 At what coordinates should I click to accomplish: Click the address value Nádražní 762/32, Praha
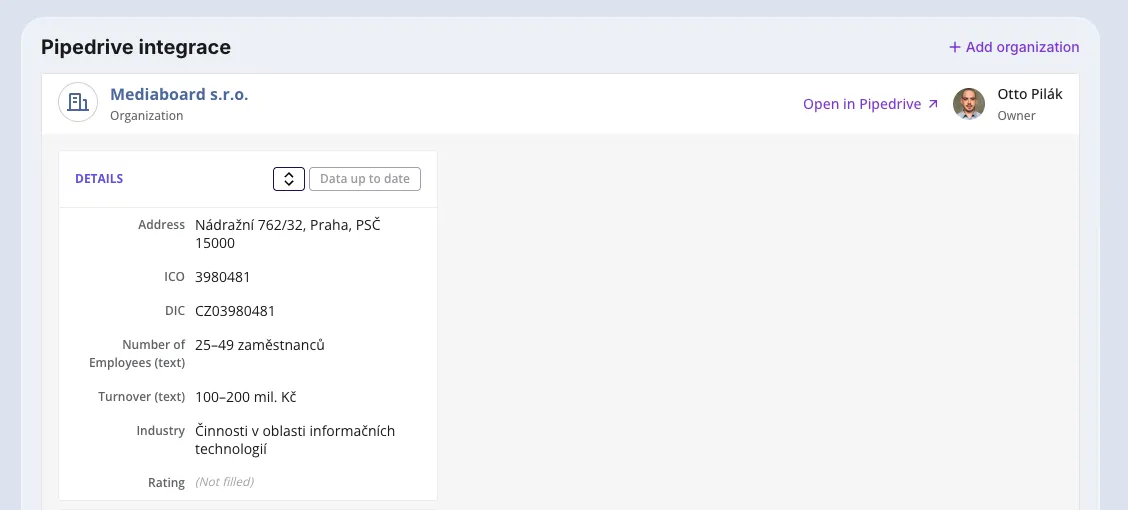click(x=288, y=234)
